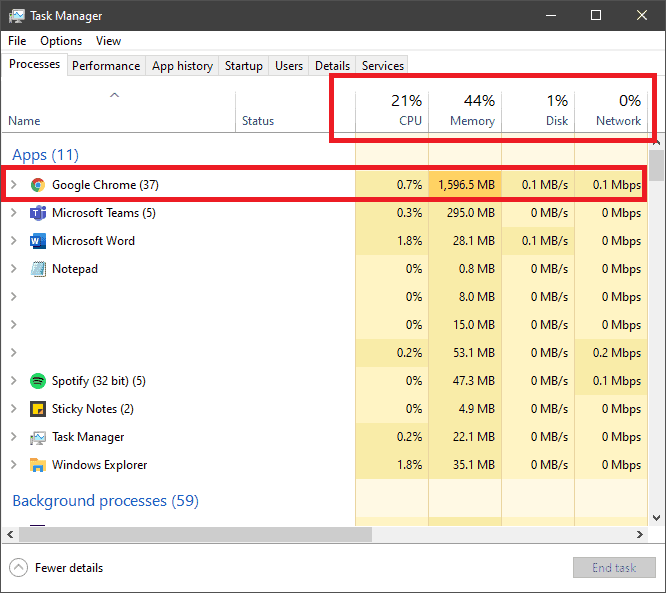Click the Apps (11) group heading
Image resolution: width=666 pixels, height=593 pixels.
[45, 155]
